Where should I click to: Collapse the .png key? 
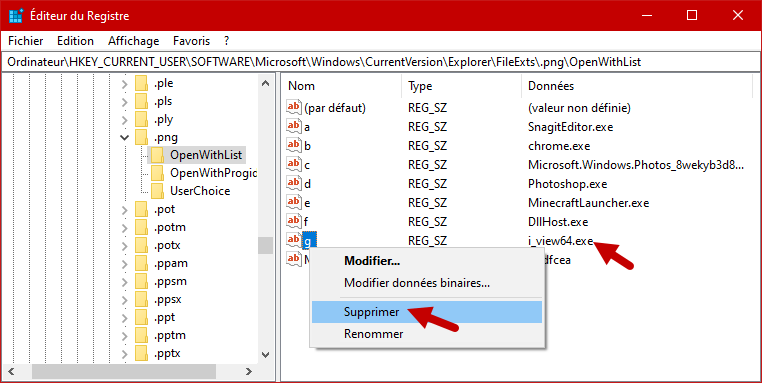pyautogui.click(x=125, y=138)
